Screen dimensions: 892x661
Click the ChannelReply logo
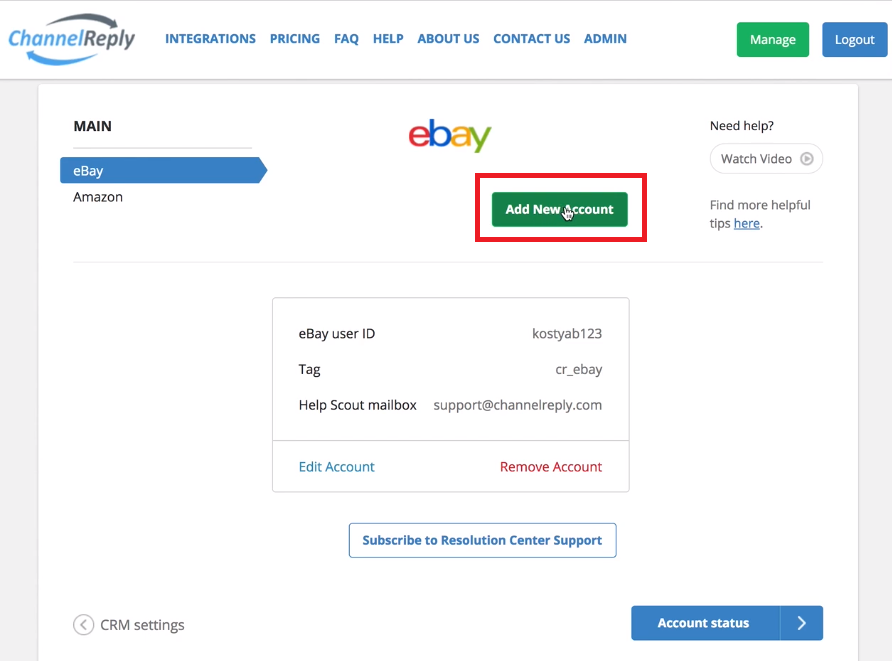pyautogui.click(x=72, y=39)
